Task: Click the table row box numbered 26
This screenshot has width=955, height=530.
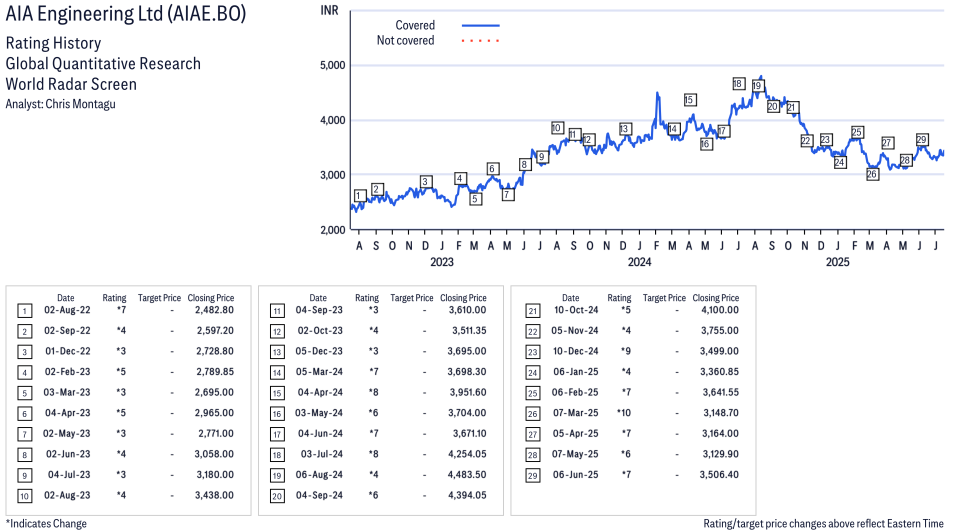Action: click(533, 414)
